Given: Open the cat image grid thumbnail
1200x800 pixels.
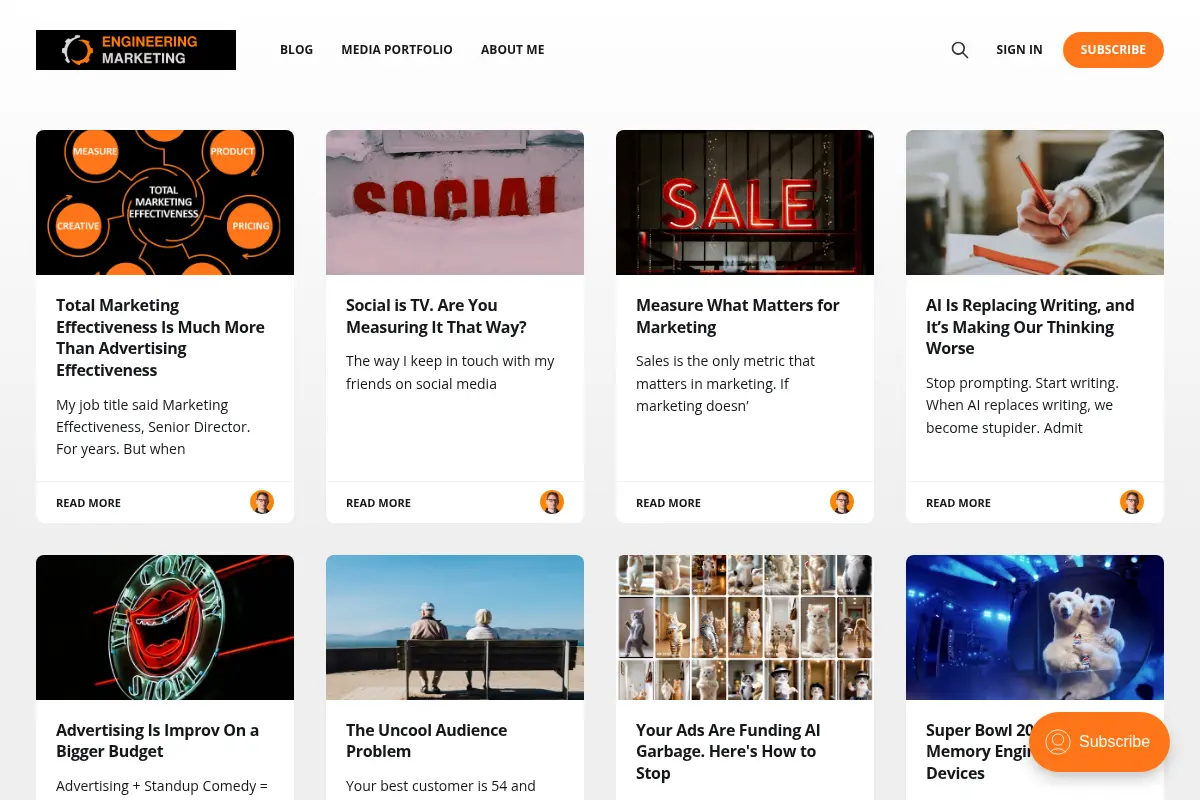Looking at the screenshot, I should tap(745, 627).
